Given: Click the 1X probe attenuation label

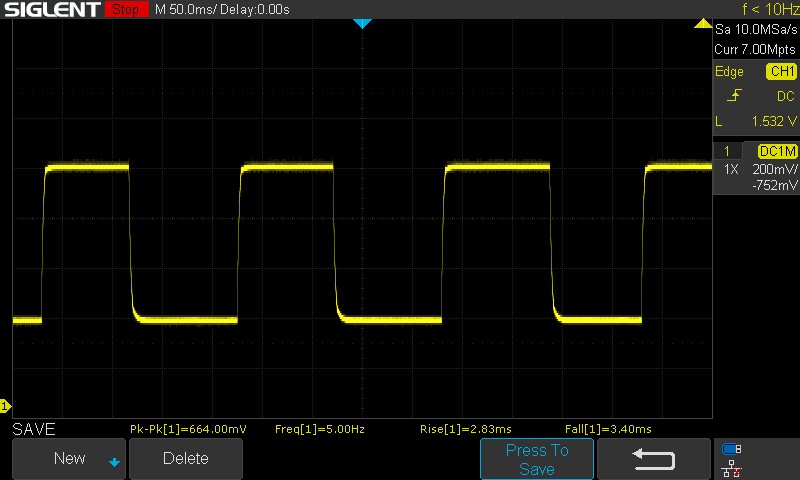Looking at the screenshot, I should pyautogui.click(x=731, y=169).
